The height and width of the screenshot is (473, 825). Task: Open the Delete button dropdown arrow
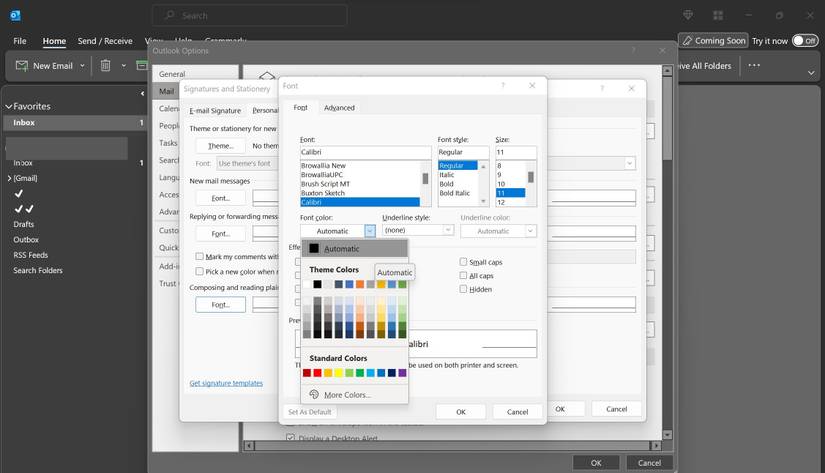coord(124,66)
